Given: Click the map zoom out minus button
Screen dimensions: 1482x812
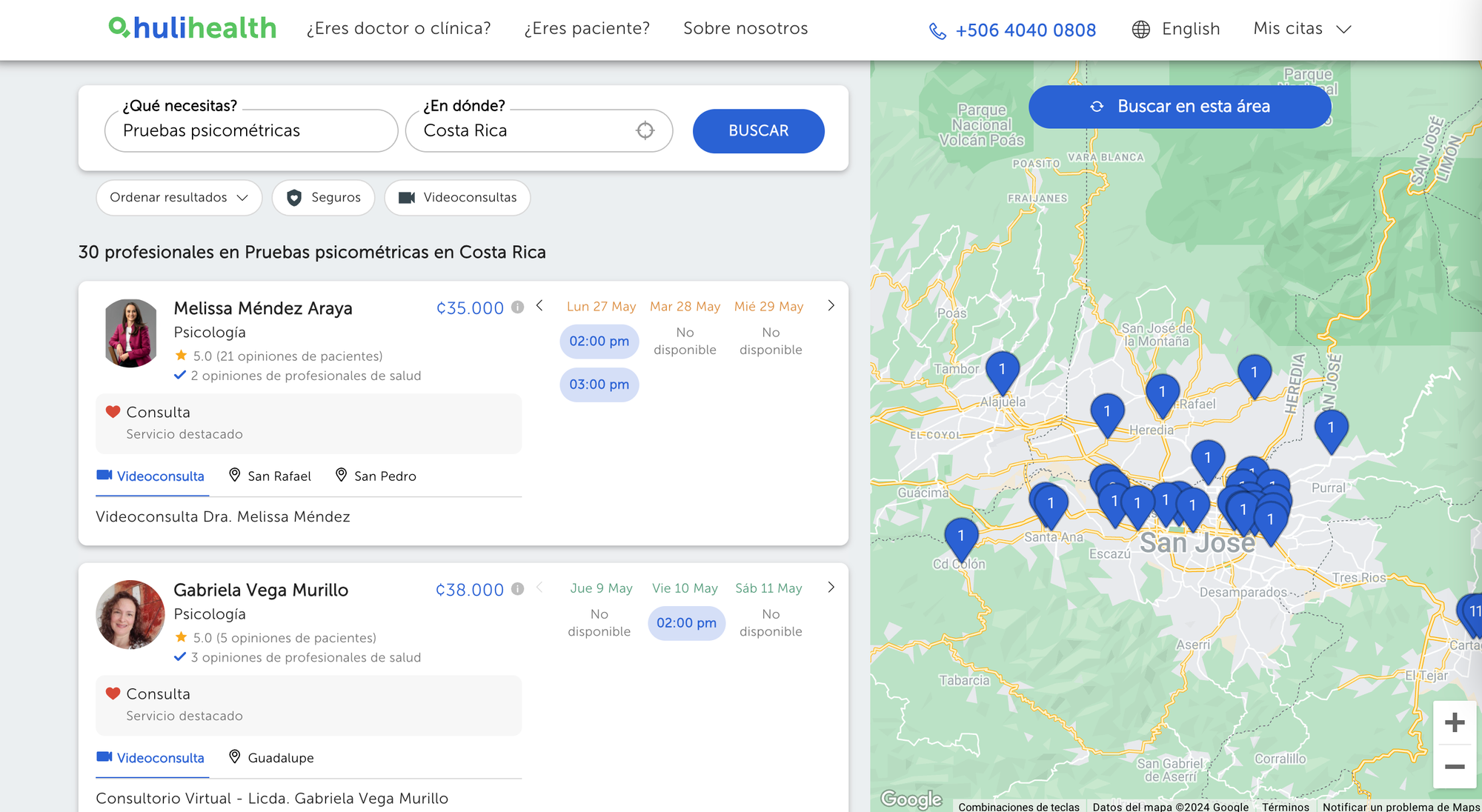Looking at the screenshot, I should point(1454,767).
